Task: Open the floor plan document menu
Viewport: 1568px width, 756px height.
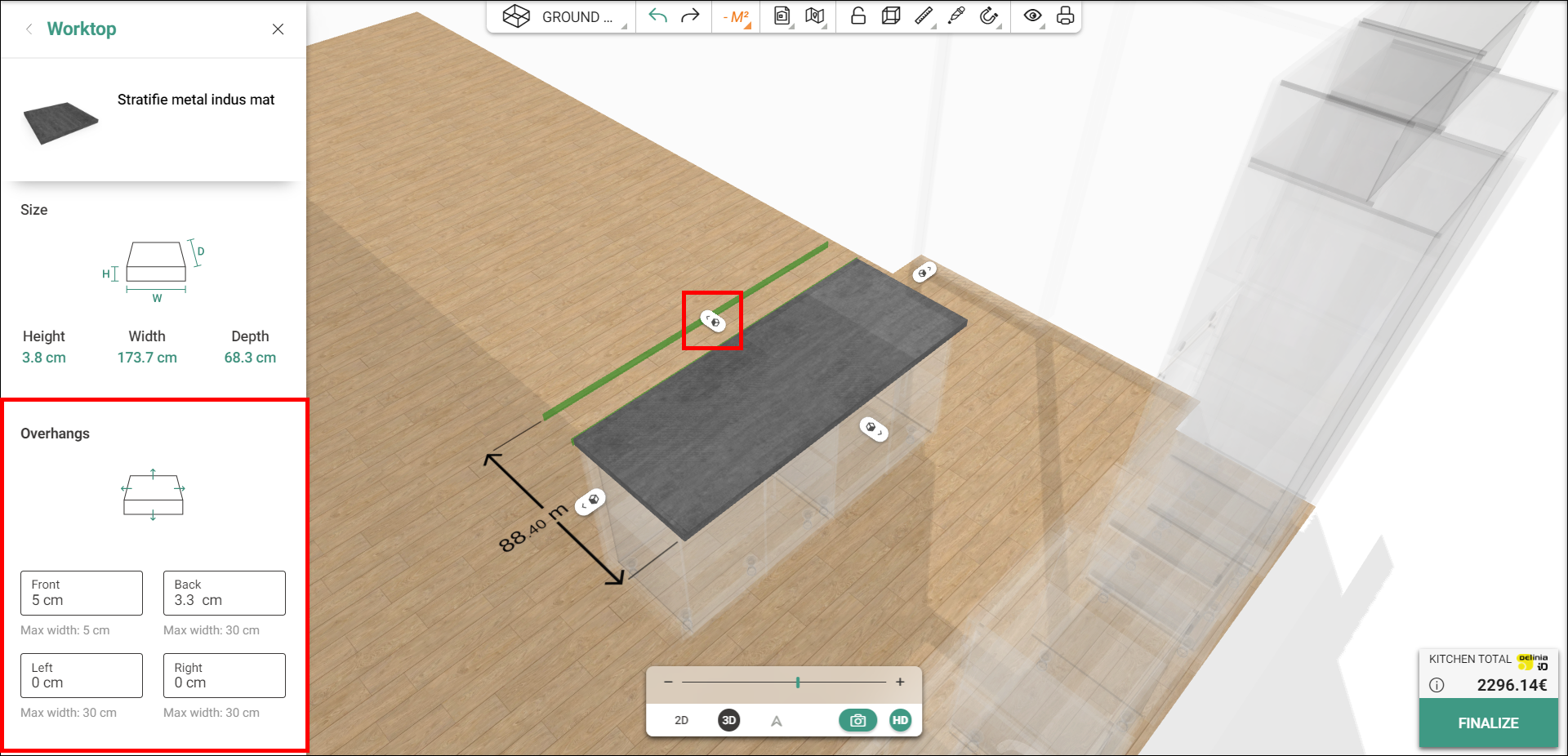Action: tap(782, 16)
